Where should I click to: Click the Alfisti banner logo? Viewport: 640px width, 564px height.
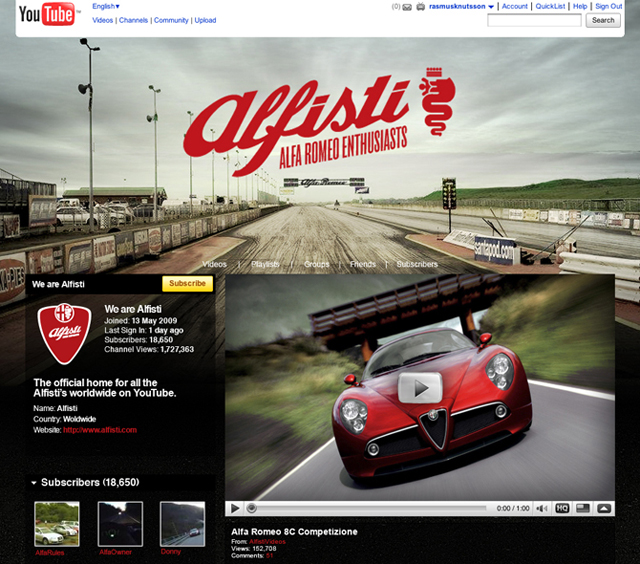[319, 123]
